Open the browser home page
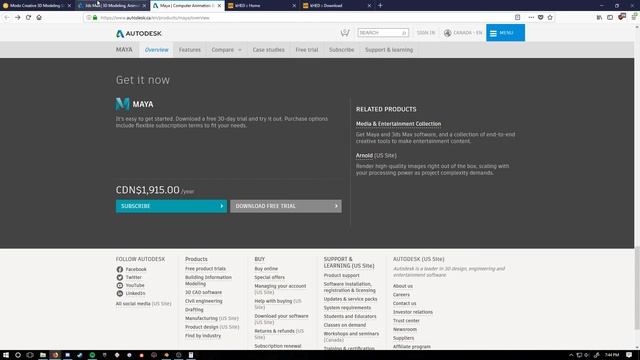 pos(39,18)
